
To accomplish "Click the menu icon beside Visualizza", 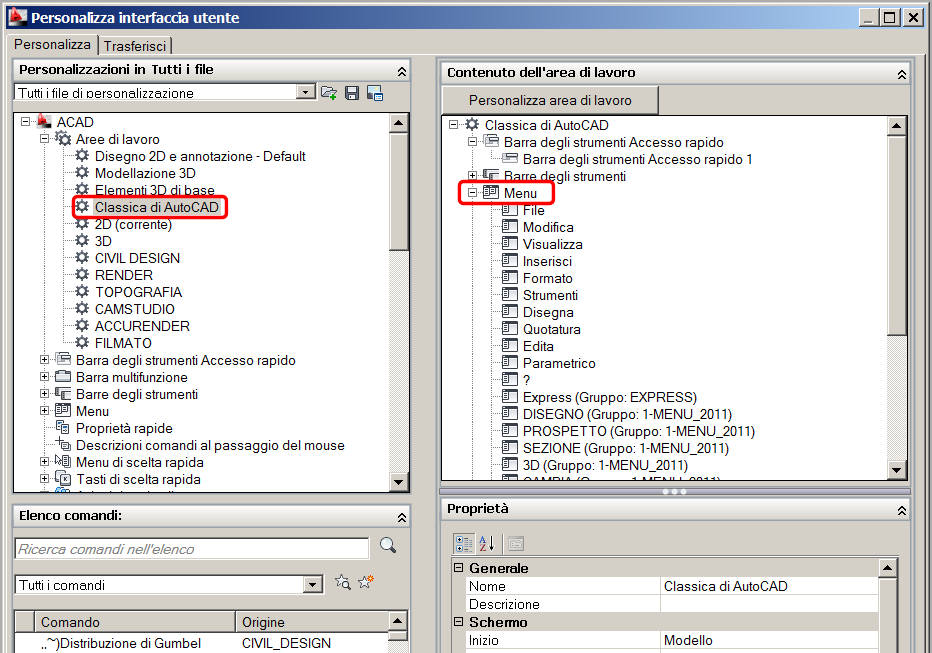I will (509, 243).
